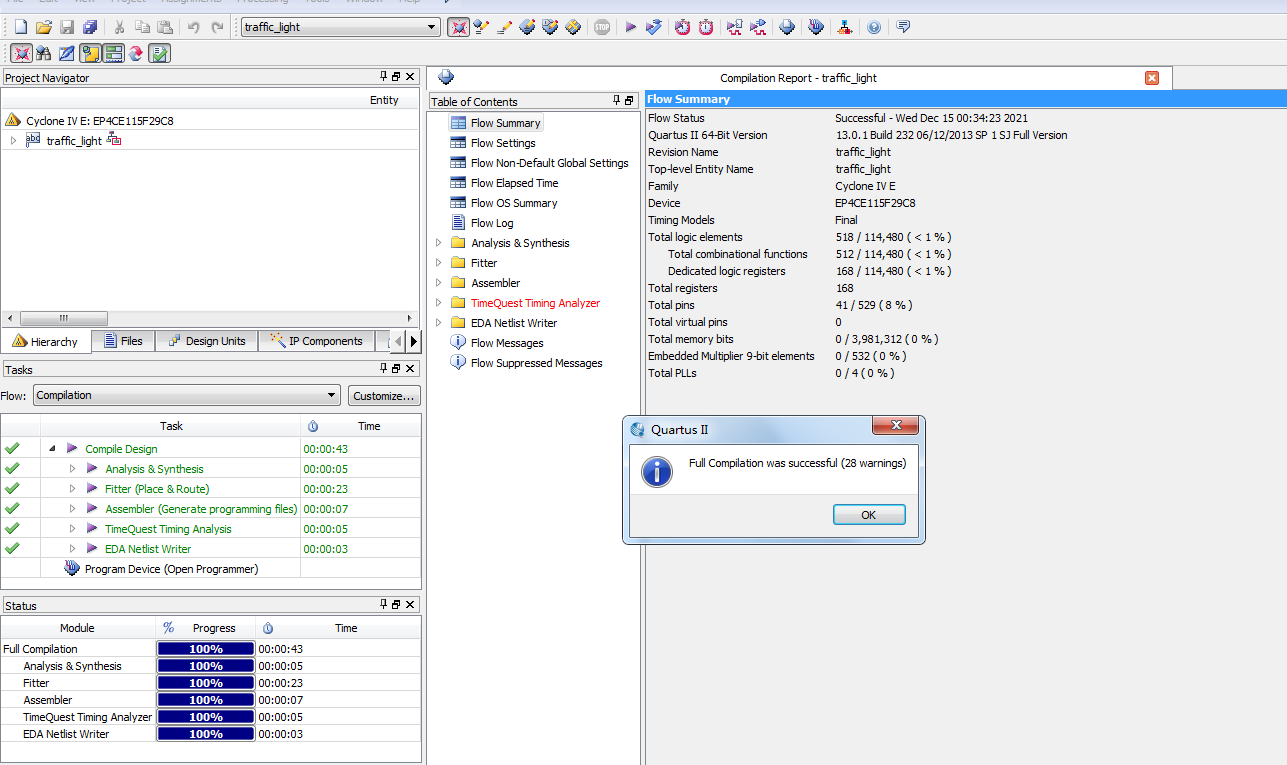Expand EDA Netlist Writer report folder
Viewport: 1287px width, 765px height.
(438, 323)
